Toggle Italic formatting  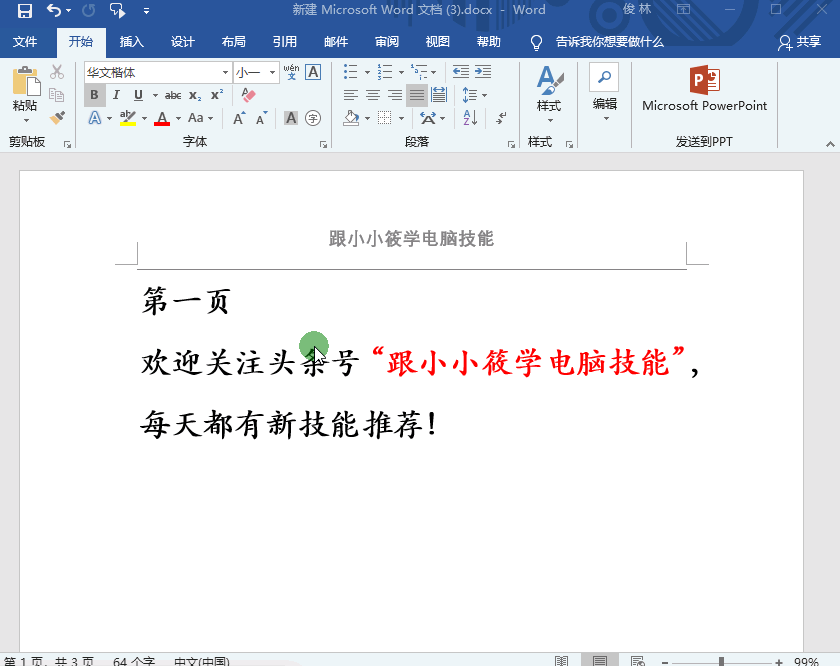click(x=116, y=95)
